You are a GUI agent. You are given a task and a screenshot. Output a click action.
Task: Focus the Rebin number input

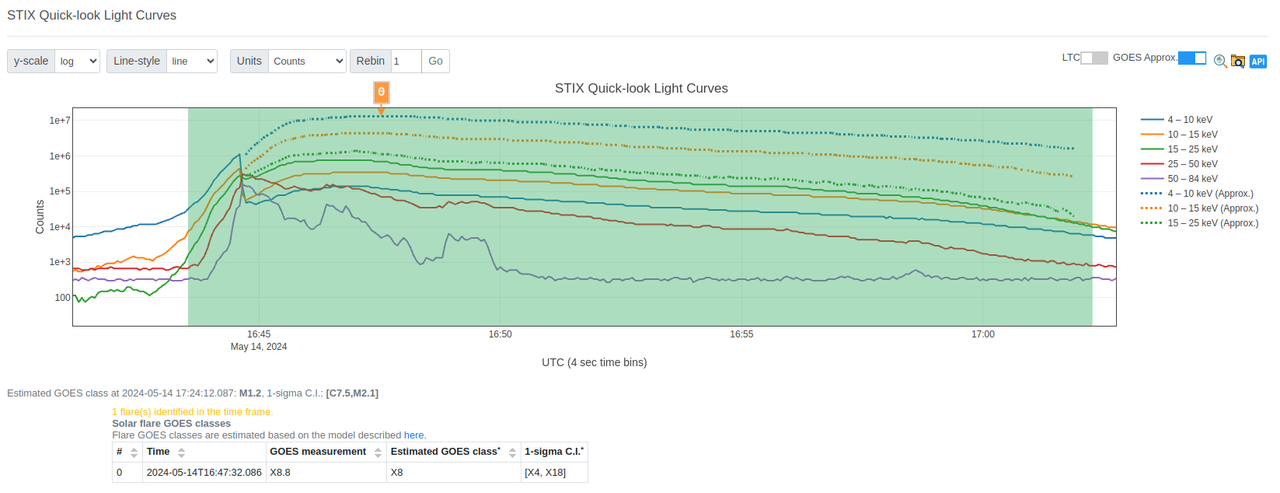[406, 61]
